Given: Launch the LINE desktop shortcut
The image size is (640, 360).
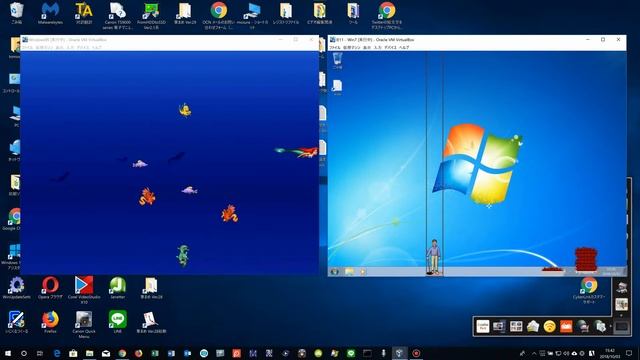Looking at the screenshot, I should coord(118,322).
